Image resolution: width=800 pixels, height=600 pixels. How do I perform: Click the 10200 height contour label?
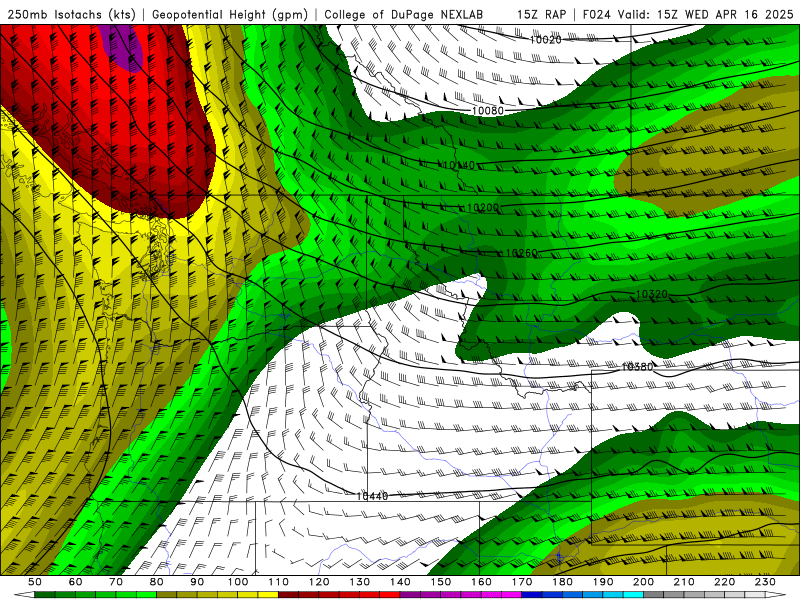coord(482,208)
